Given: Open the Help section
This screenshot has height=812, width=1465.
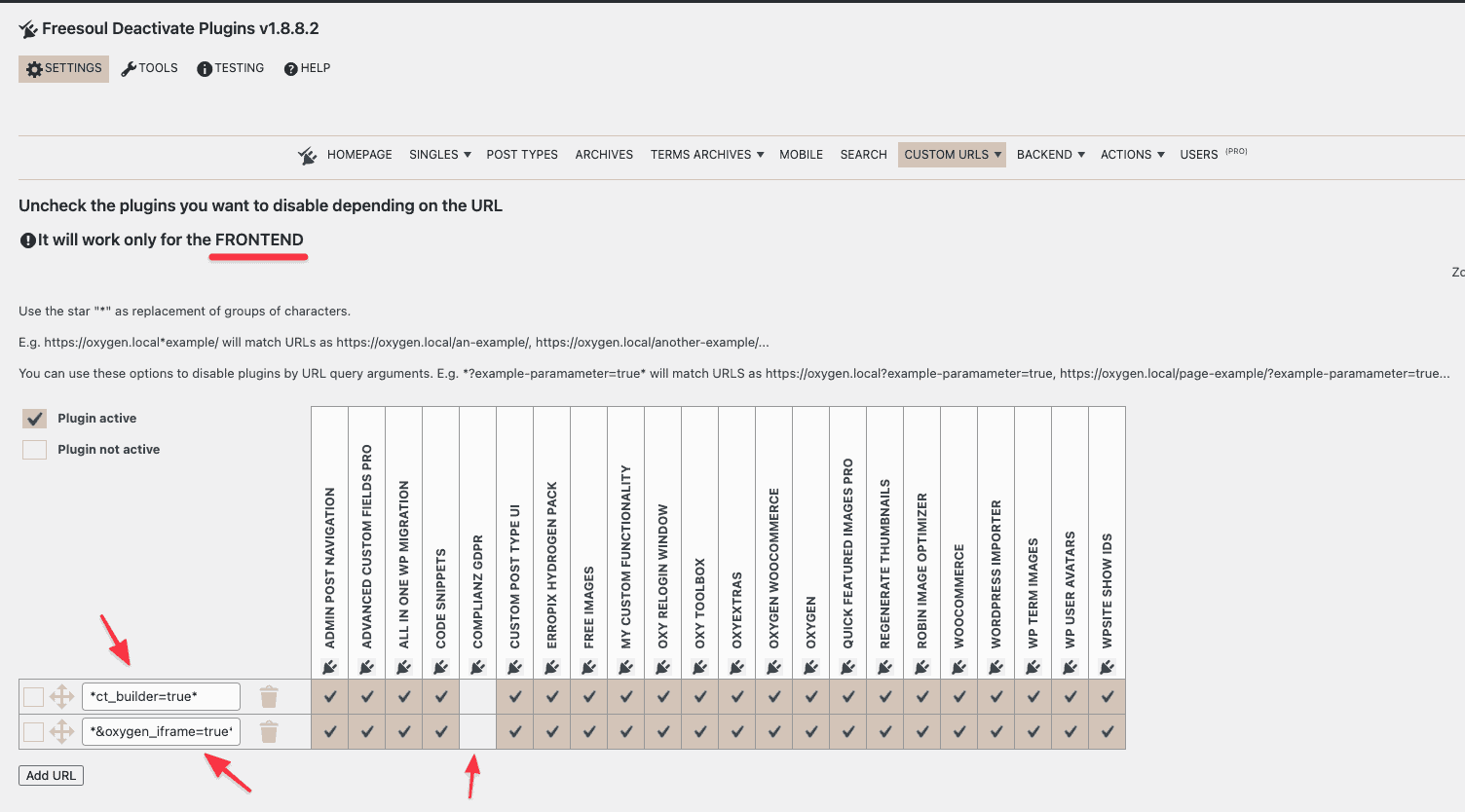Looking at the screenshot, I should tap(307, 68).
